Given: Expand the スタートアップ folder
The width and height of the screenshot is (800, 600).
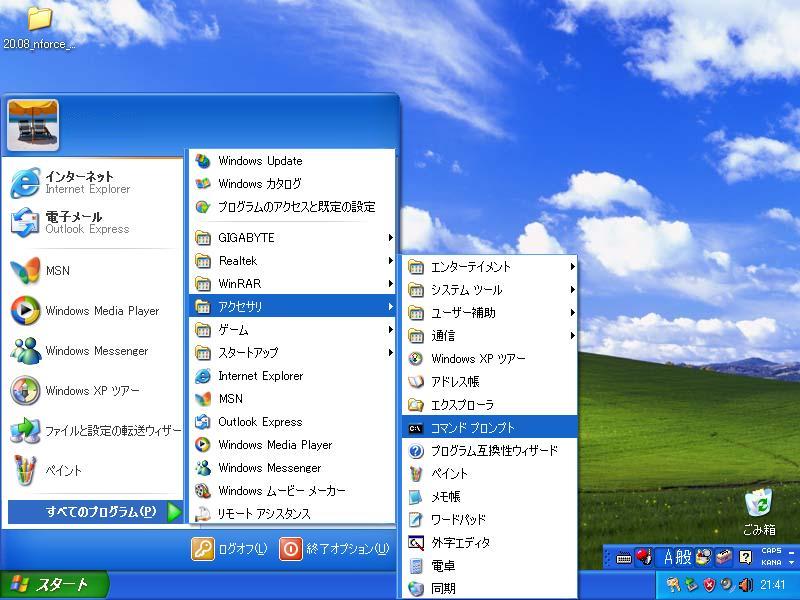Looking at the screenshot, I should click(292, 353).
